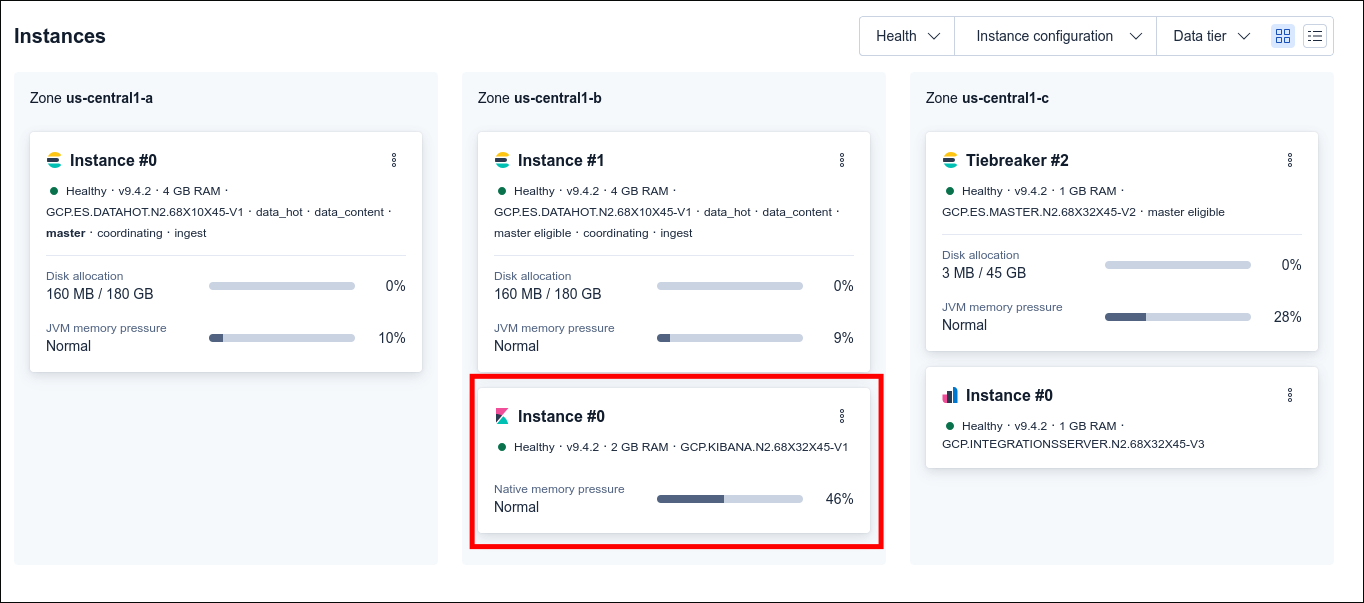
Task: Open the Instance configuration filter dropdown
Action: point(1056,36)
